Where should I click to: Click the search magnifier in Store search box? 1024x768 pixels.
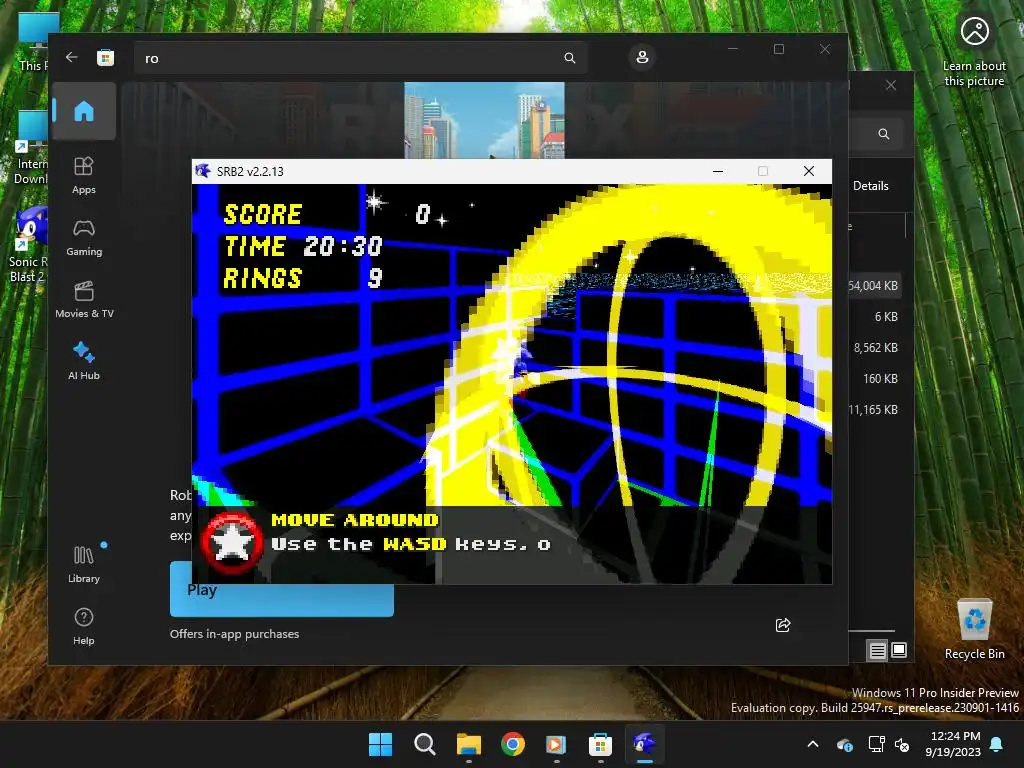569,58
